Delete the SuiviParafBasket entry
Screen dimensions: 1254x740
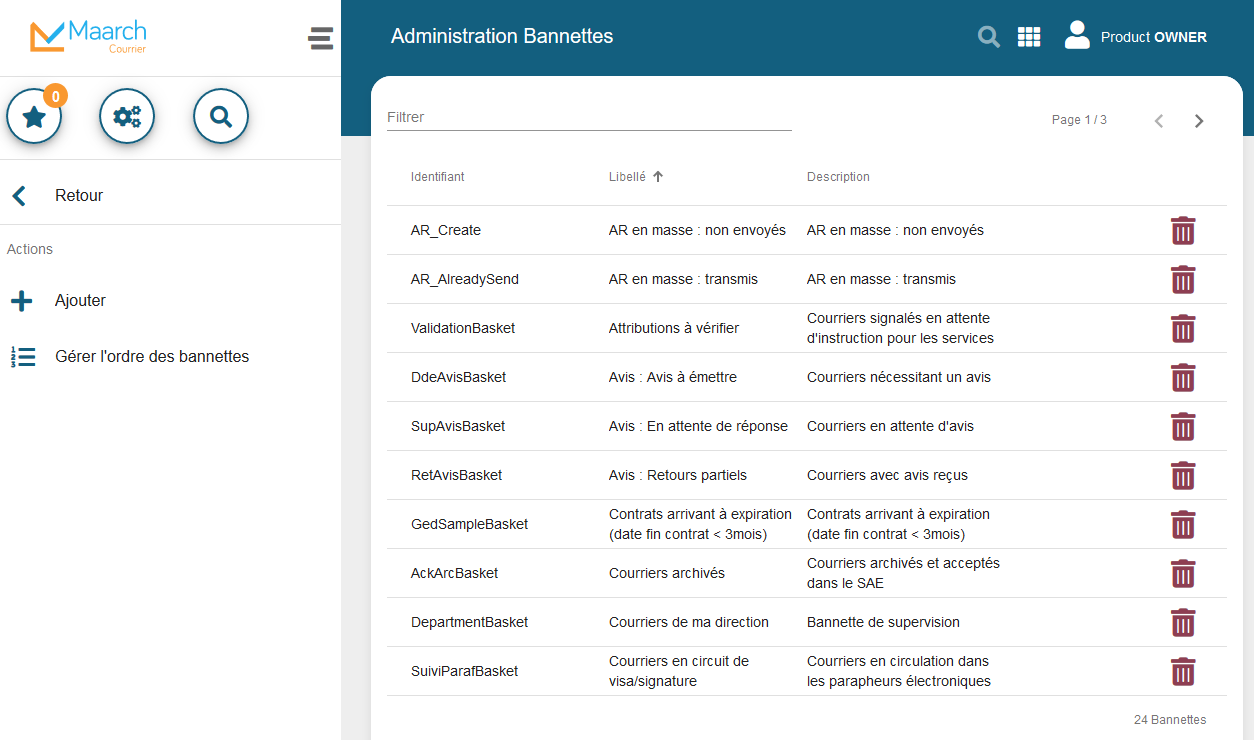1183,672
